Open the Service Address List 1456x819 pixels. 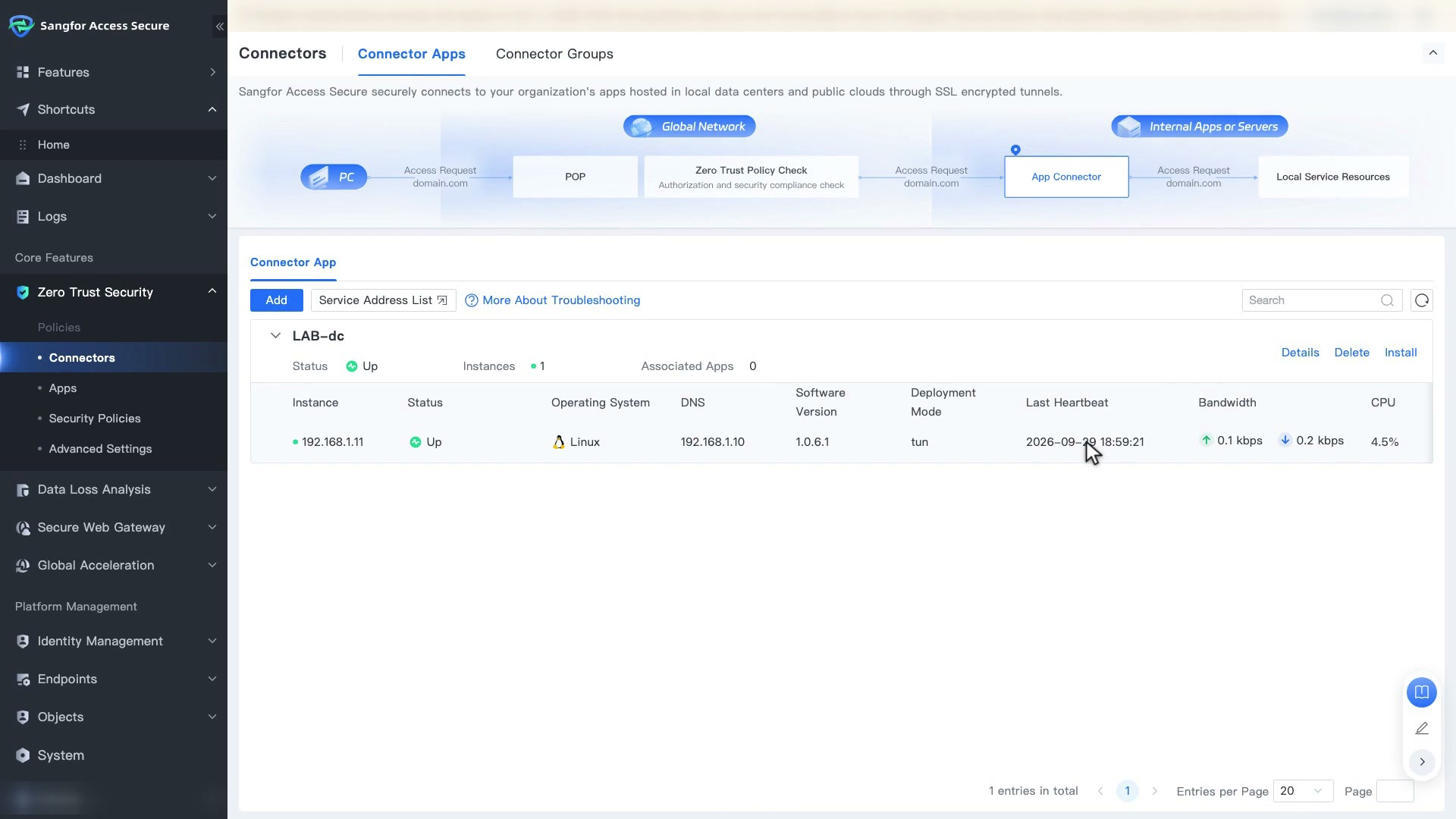point(383,300)
